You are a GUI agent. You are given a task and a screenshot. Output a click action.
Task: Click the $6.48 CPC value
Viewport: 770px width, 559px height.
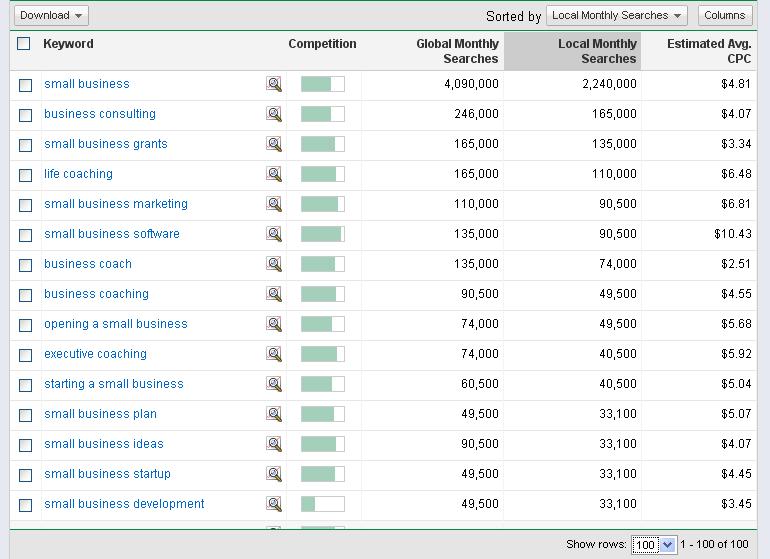(736, 174)
